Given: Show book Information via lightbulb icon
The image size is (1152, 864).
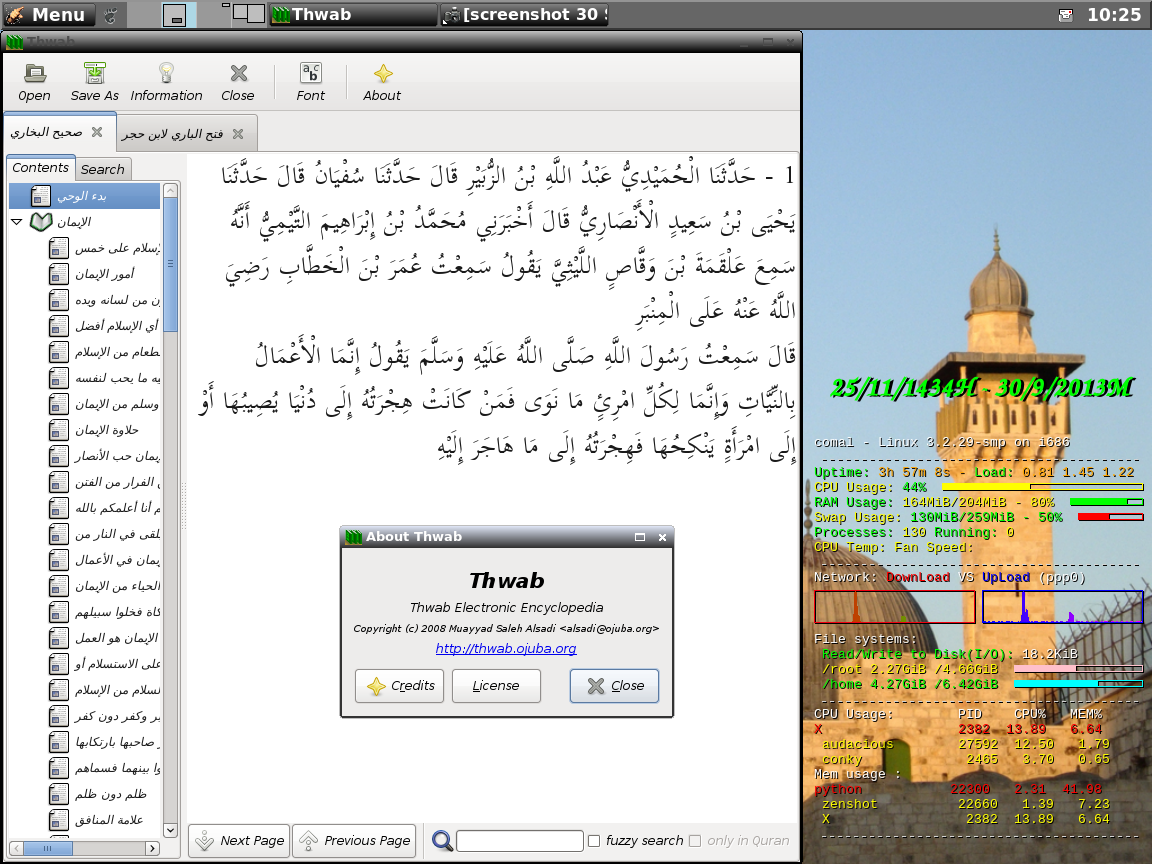Looking at the screenshot, I should tap(166, 73).
